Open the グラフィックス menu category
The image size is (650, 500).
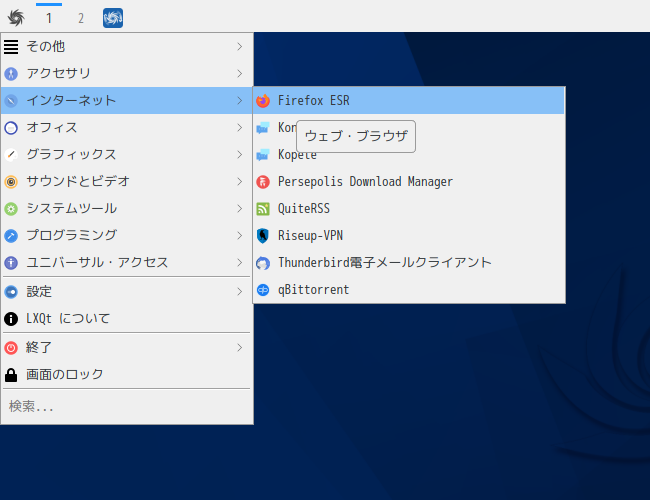(x=127, y=155)
